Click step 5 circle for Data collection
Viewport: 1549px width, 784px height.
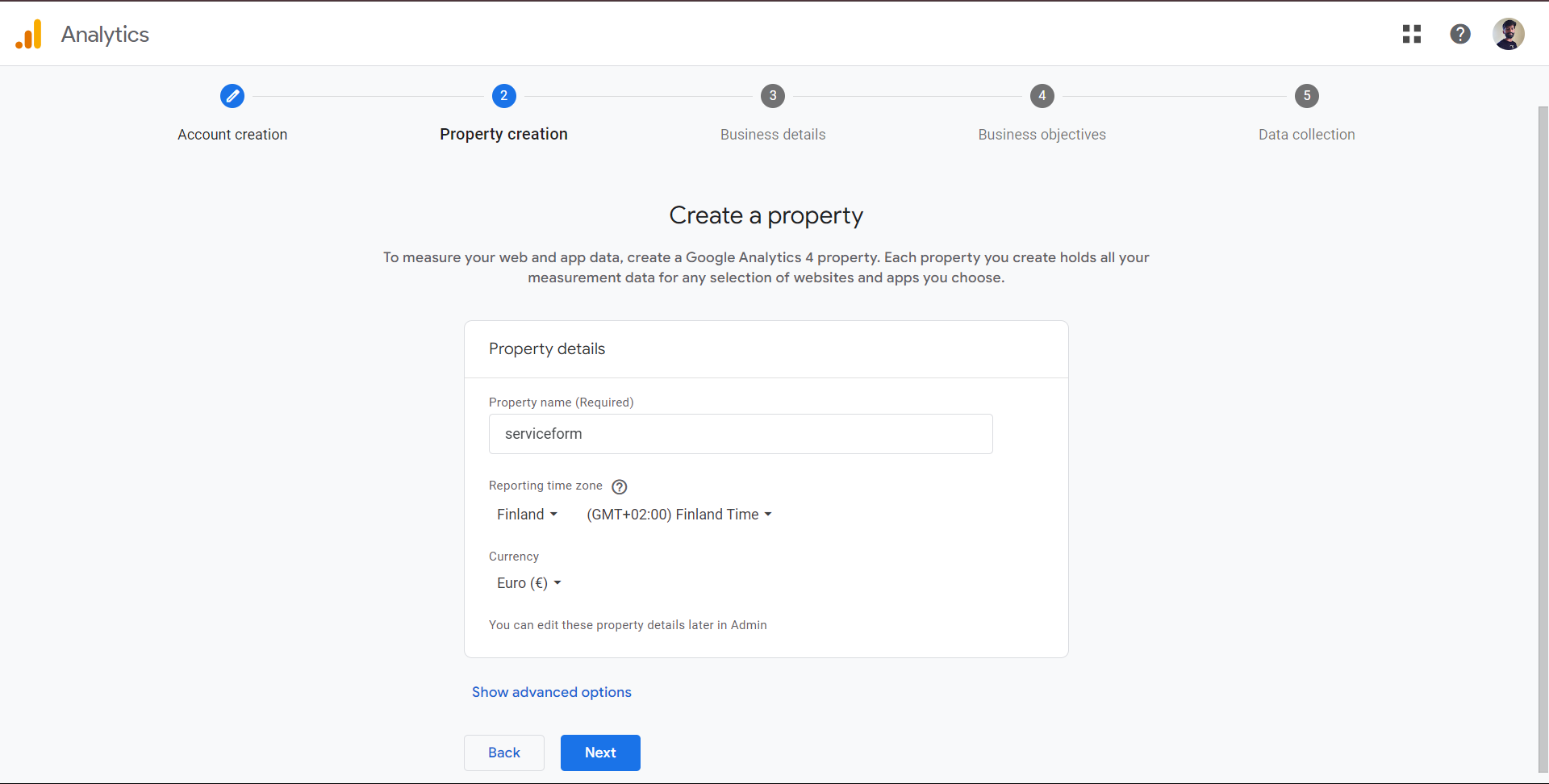click(x=1307, y=96)
